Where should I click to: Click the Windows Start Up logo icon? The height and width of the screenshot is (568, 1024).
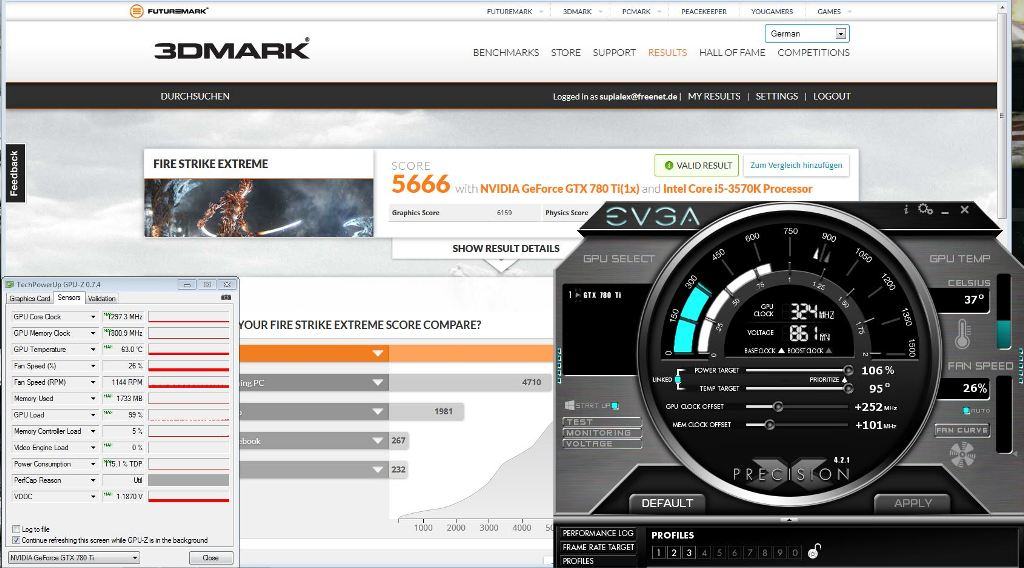pos(569,405)
